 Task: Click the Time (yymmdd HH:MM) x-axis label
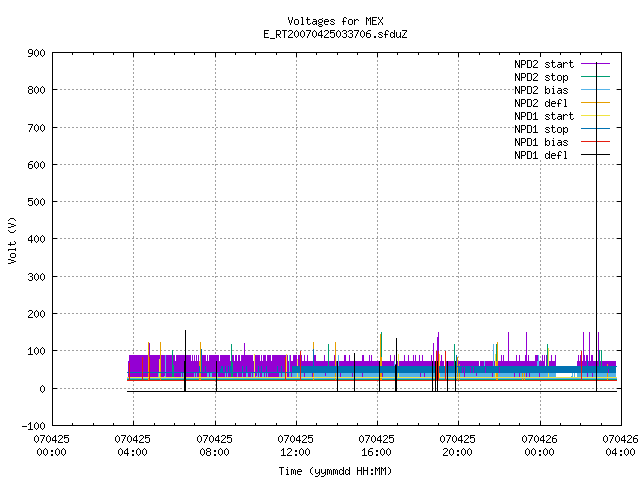click(x=335, y=471)
